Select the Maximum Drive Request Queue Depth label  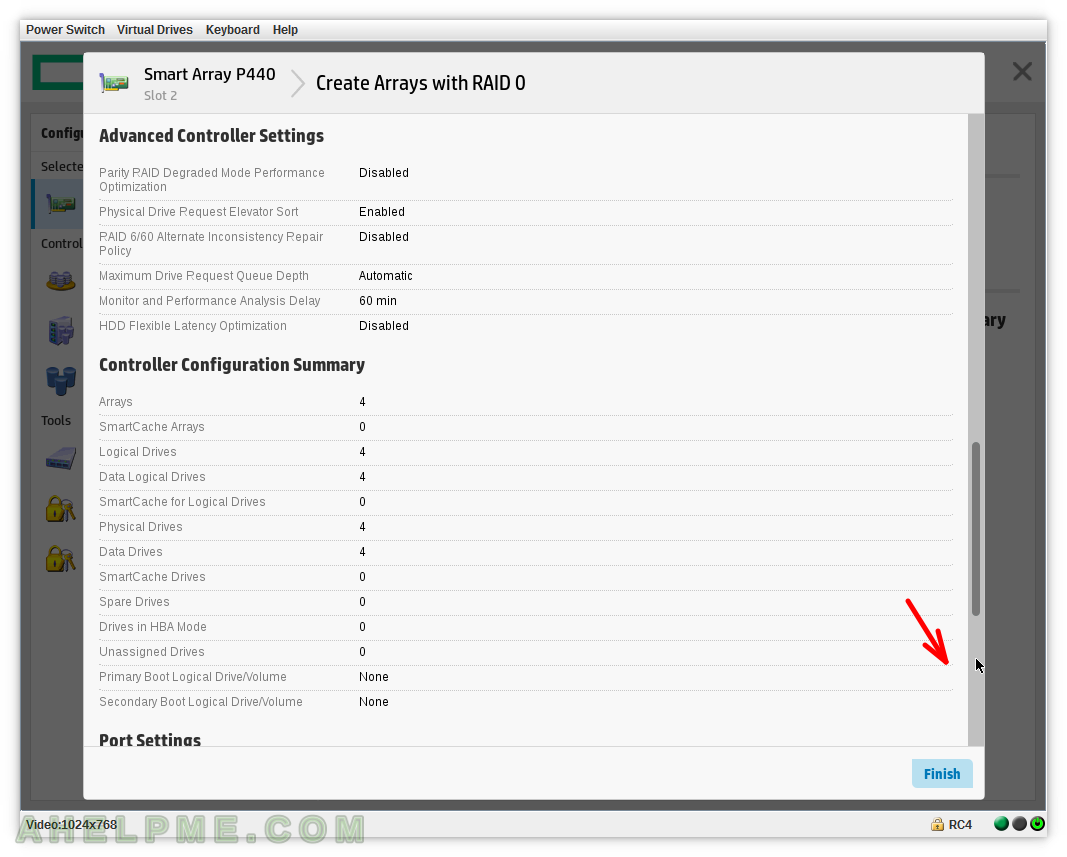coord(204,276)
